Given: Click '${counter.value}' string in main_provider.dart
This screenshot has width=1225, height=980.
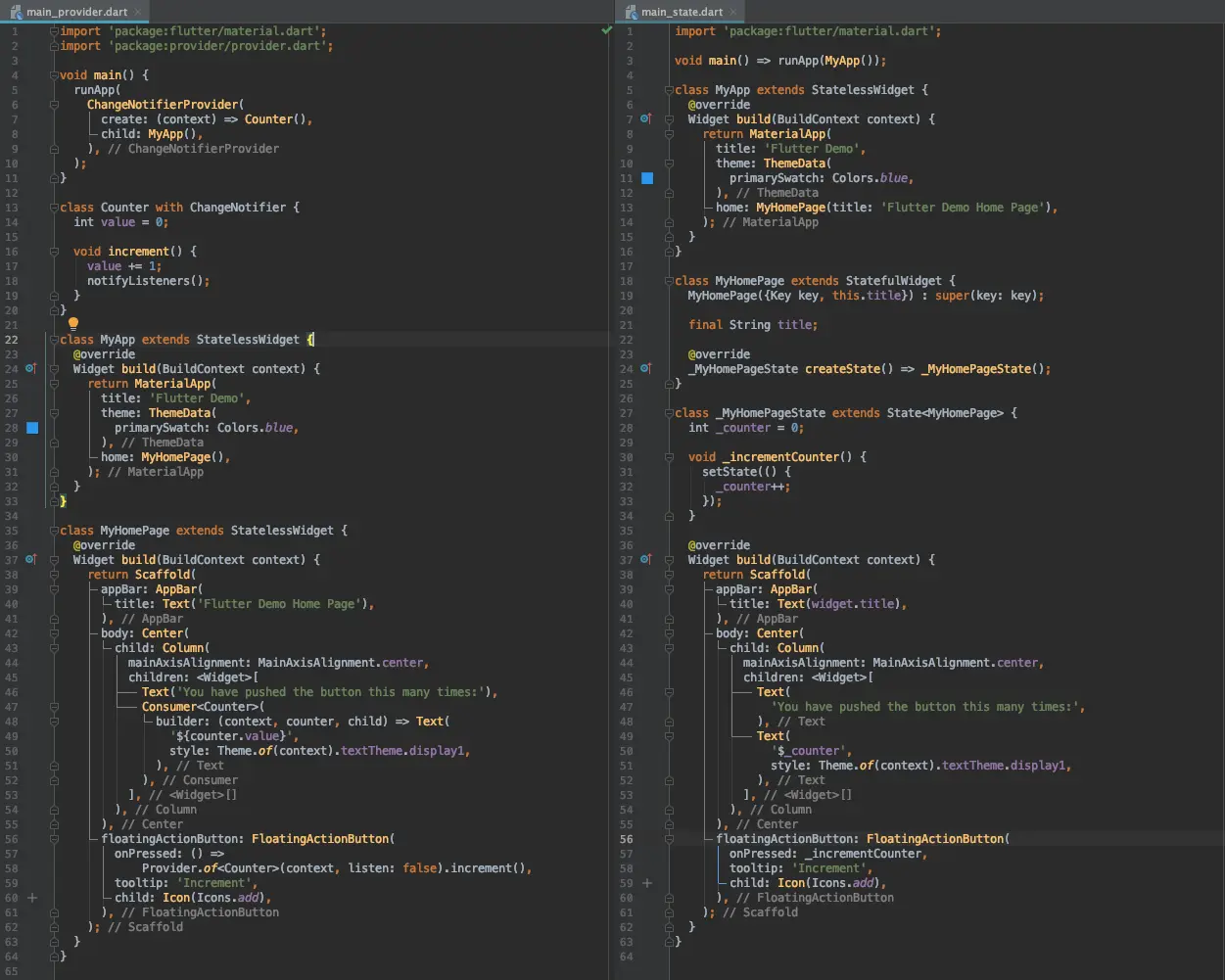Looking at the screenshot, I should [x=233, y=736].
